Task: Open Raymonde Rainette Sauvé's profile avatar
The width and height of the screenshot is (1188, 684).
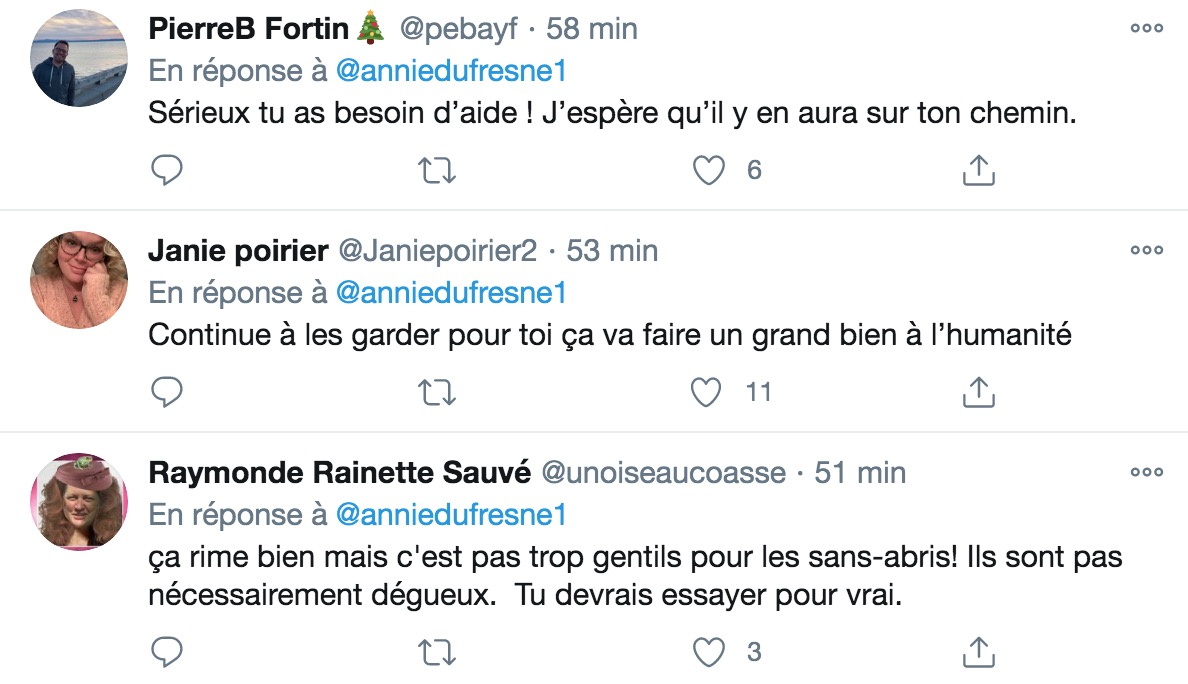Action: click(79, 501)
